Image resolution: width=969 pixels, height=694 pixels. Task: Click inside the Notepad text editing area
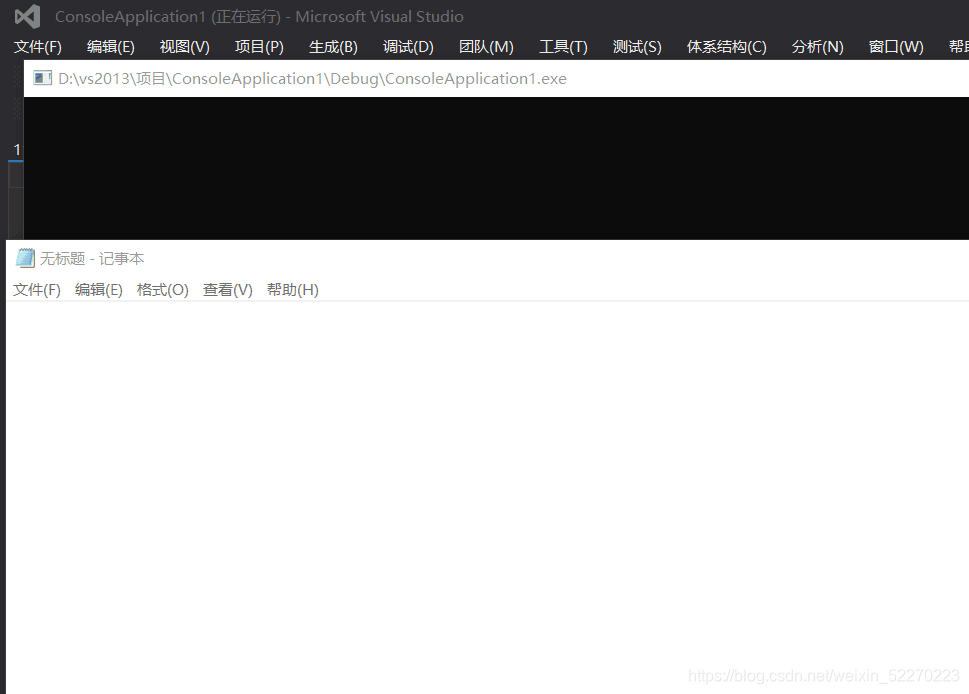(487, 497)
